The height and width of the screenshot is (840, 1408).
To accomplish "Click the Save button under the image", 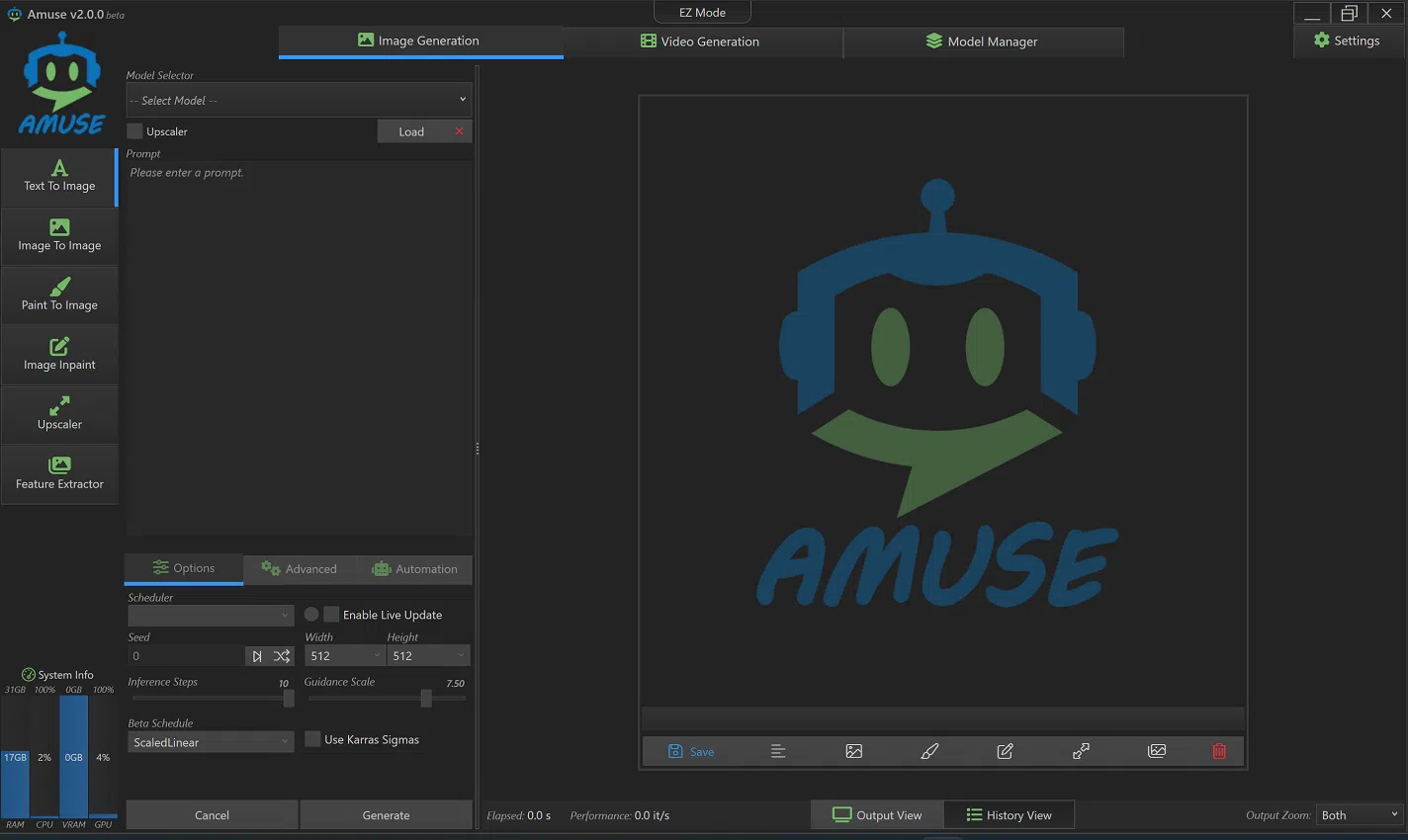I will 691,751.
